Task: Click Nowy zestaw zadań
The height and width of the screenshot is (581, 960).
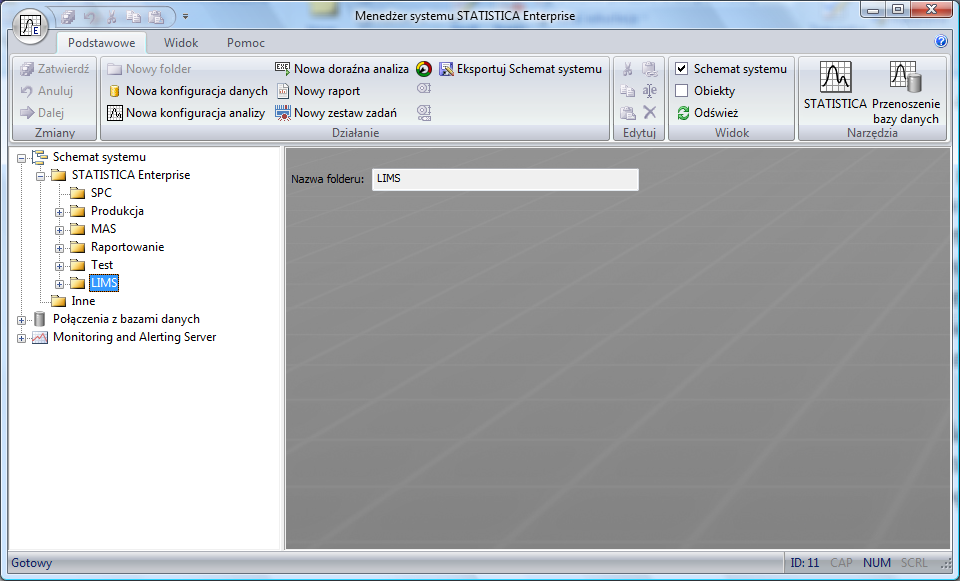Action: coord(336,113)
